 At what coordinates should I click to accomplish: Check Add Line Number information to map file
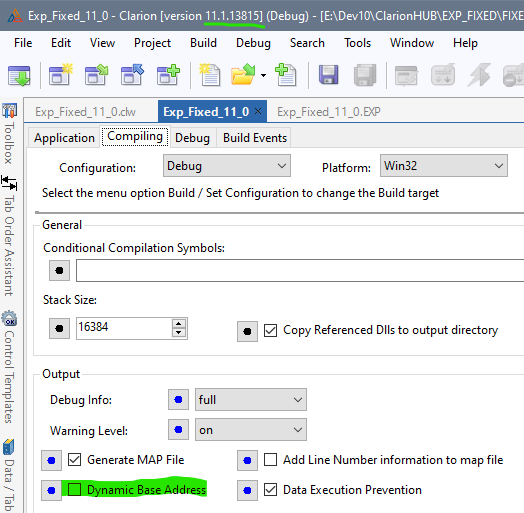click(x=270, y=460)
